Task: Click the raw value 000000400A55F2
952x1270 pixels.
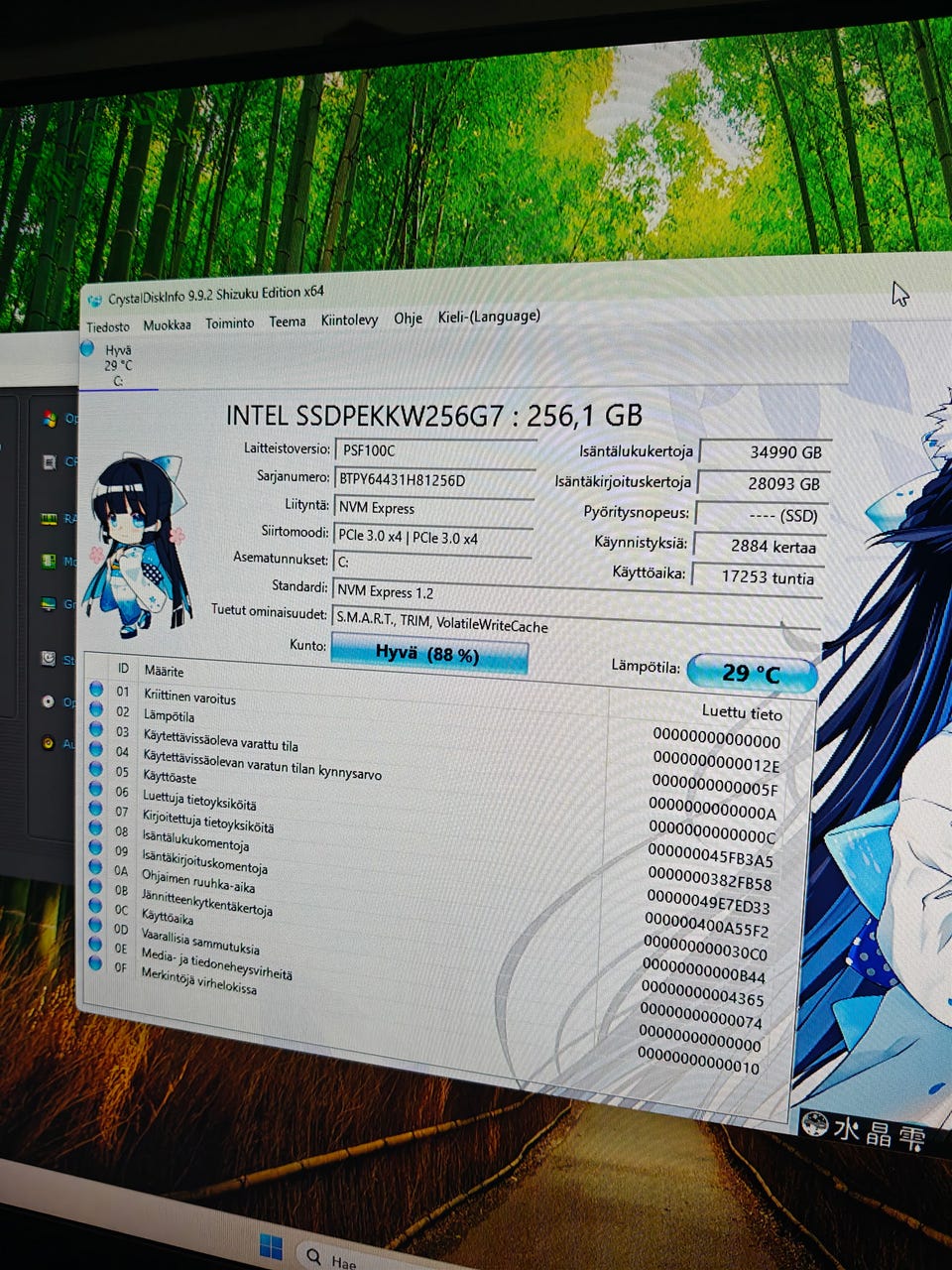Action: [x=706, y=926]
